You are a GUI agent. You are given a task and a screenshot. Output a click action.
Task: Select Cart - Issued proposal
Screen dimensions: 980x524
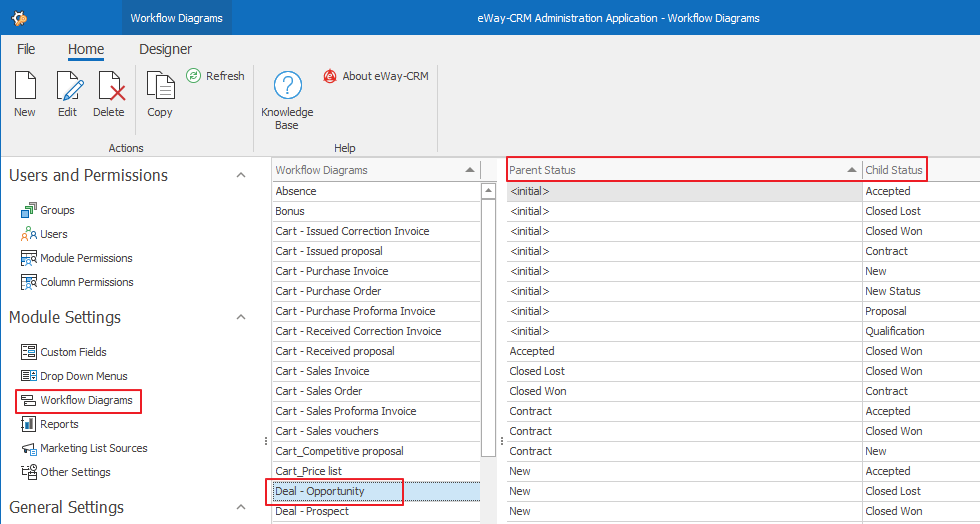pyautogui.click(x=376, y=251)
